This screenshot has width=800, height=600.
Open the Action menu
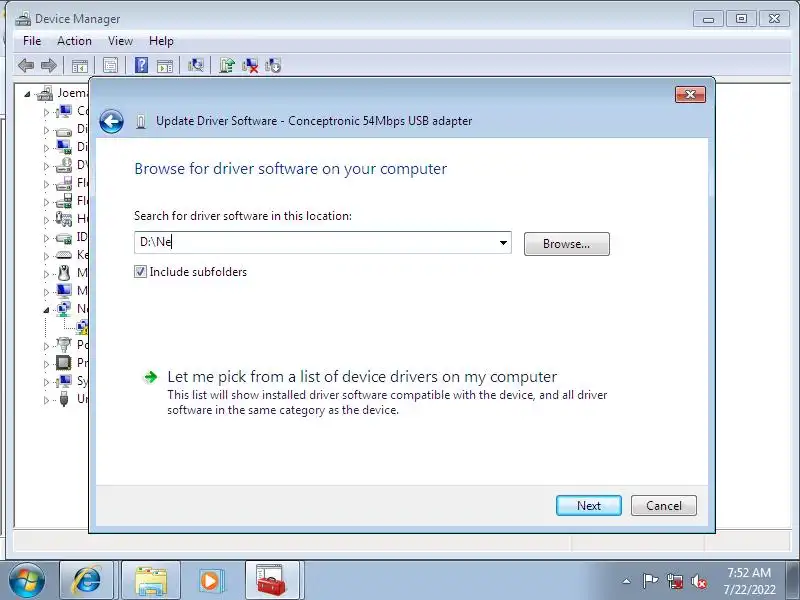74,41
